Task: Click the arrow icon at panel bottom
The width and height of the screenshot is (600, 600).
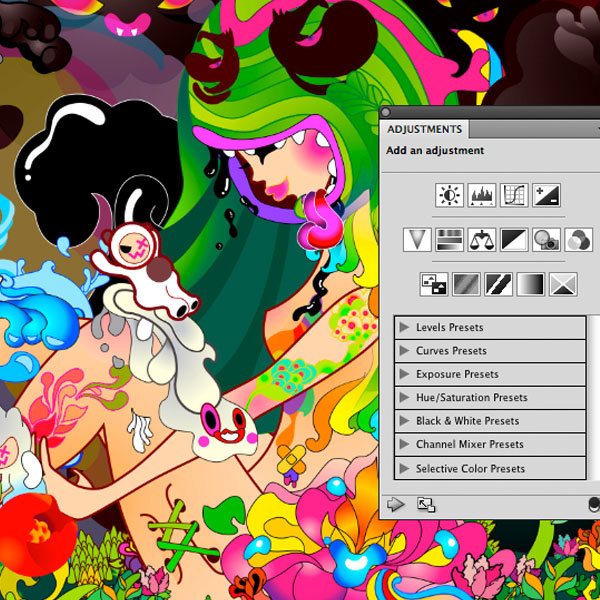Action: point(396,504)
